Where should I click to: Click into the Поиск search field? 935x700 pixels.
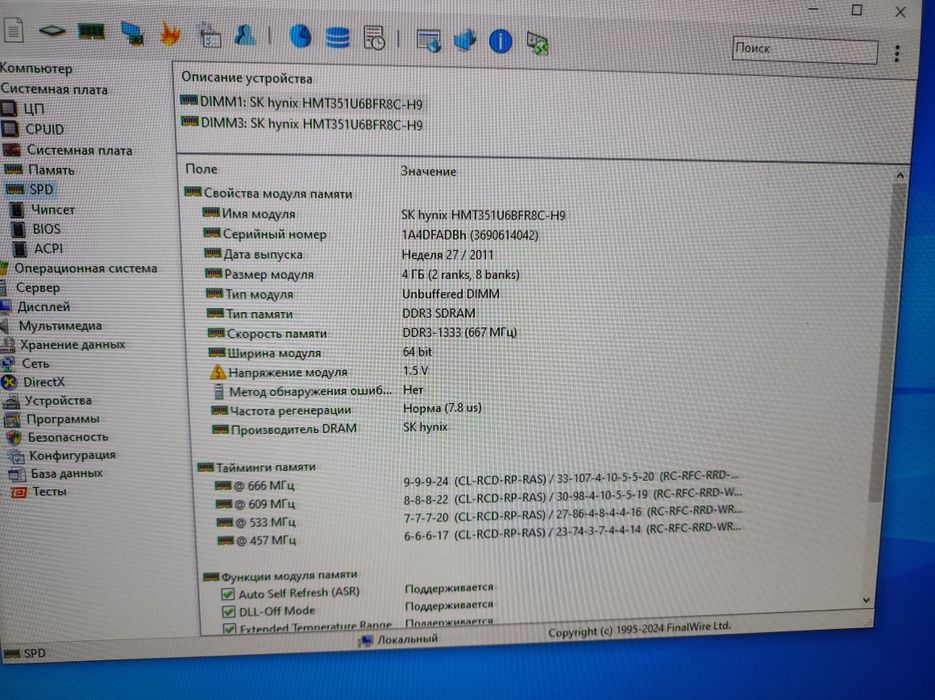(x=805, y=49)
